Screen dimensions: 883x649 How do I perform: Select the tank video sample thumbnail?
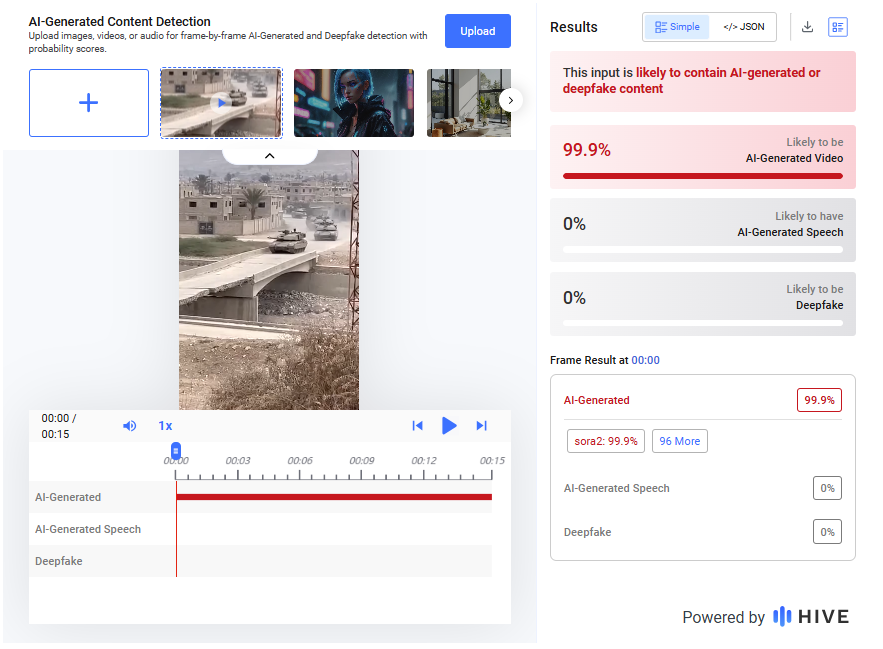[x=221, y=103]
